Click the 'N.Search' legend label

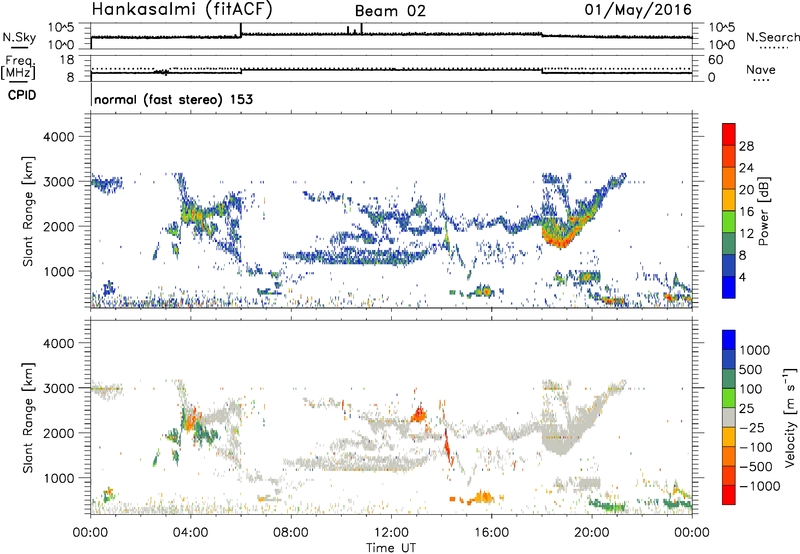[x=772, y=37]
